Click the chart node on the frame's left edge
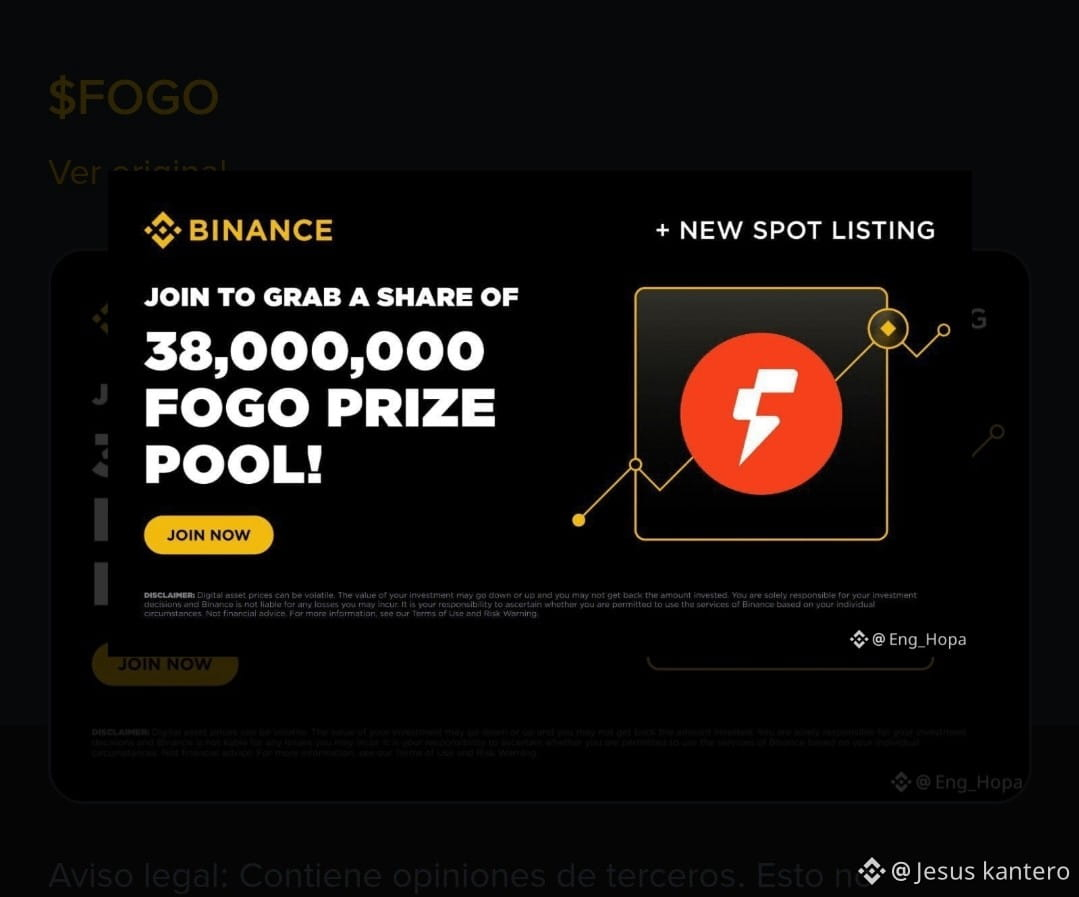The image size is (1079, 897). (x=636, y=465)
